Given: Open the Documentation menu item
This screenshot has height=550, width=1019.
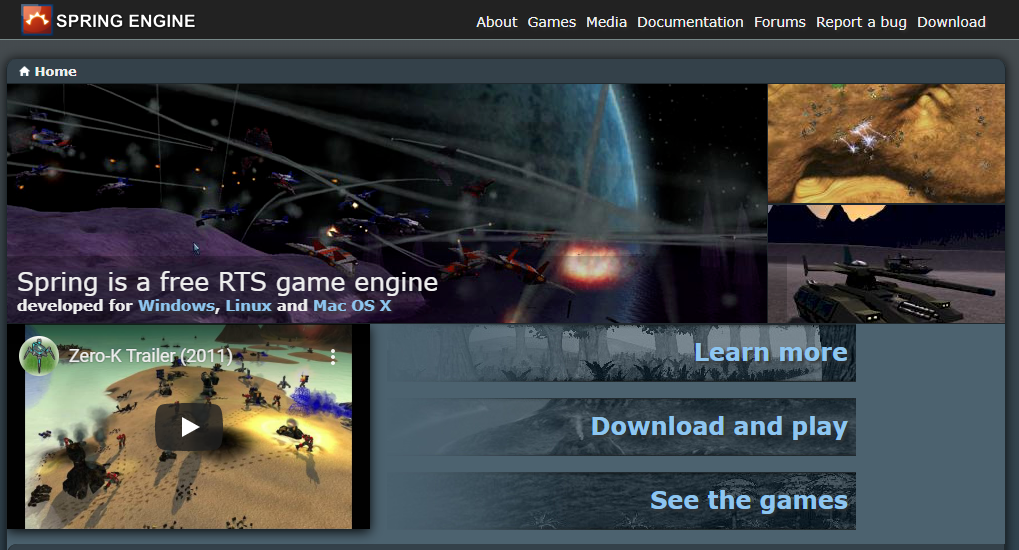Looking at the screenshot, I should point(690,22).
